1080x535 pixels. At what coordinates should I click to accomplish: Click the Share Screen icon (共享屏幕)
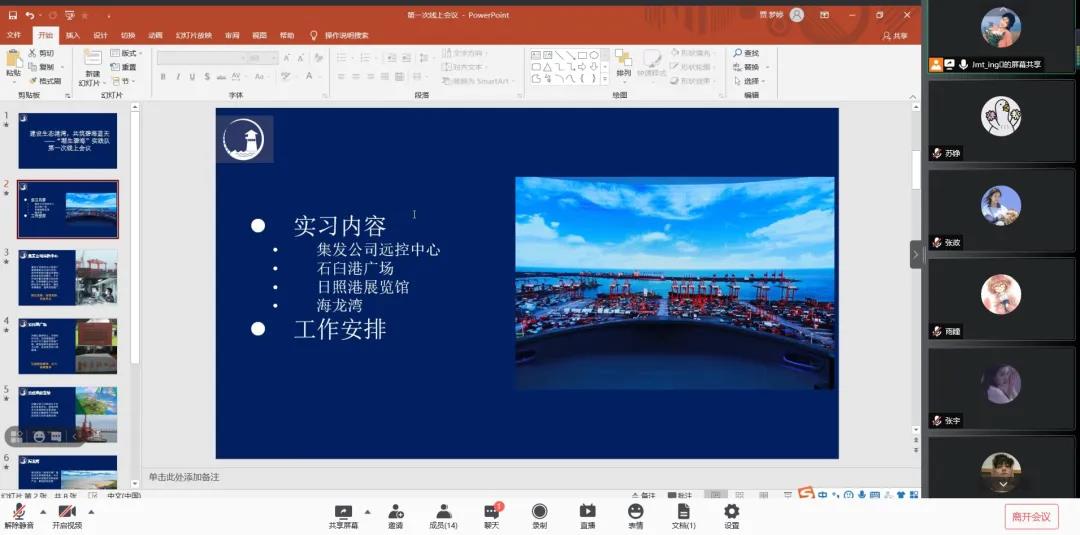coord(343,513)
